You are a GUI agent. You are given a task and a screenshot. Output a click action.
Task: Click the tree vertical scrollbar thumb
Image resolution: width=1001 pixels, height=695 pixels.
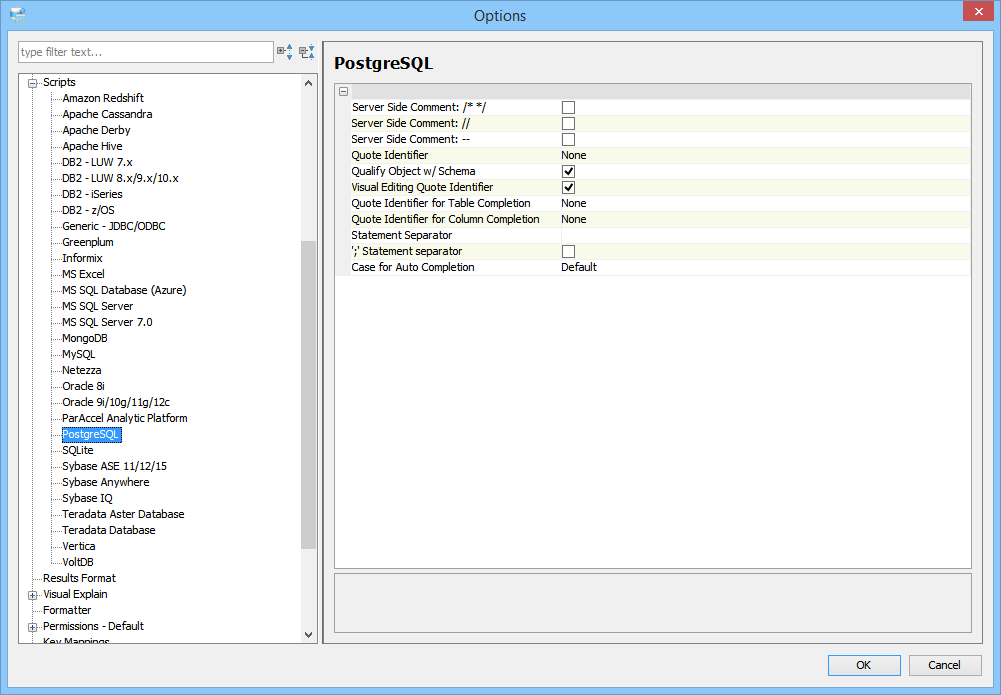pos(308,394)
